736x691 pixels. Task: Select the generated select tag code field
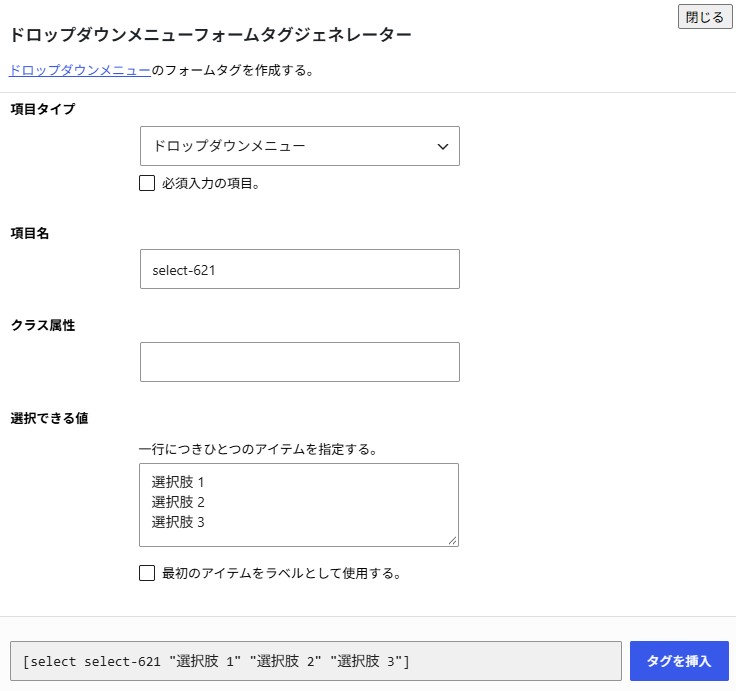coord(316,661)
